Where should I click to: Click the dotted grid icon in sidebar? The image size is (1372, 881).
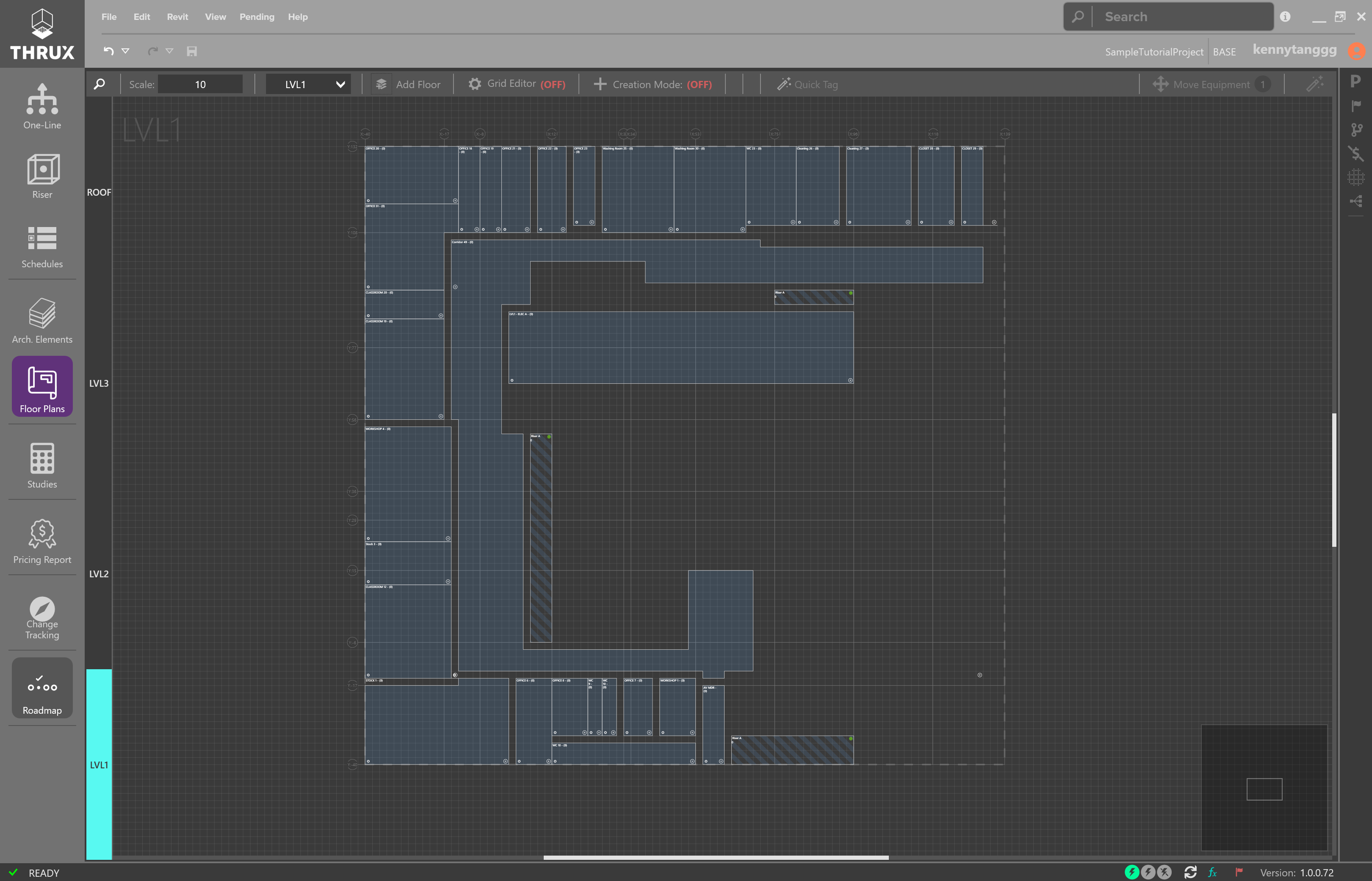click(x=1355, y=177)
